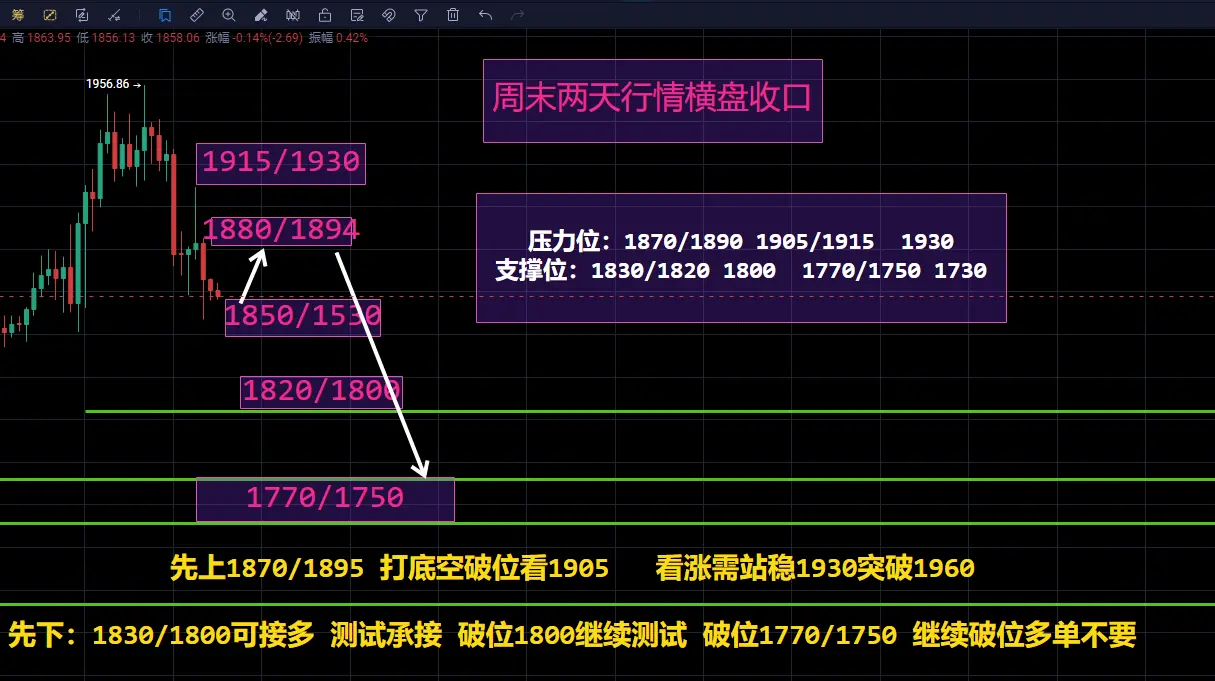Open the chip distribution (筹) tool
Viewport: 1215px width, 681px height.
(17, 15)
